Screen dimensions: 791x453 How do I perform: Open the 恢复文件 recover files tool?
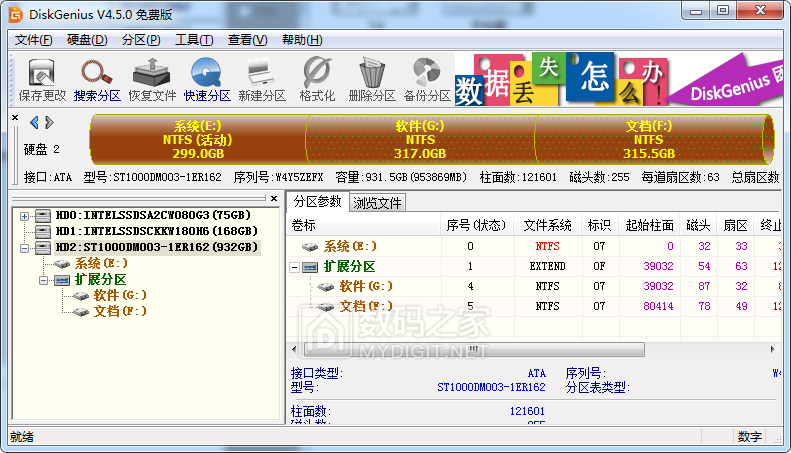(152, 80)
